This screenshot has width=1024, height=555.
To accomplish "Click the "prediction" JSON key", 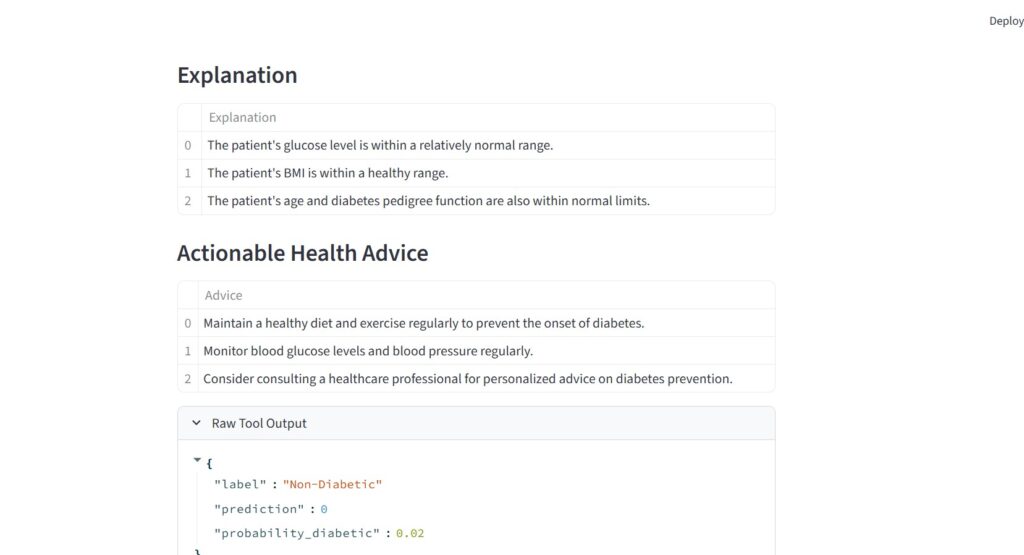I will pos(255,509).
